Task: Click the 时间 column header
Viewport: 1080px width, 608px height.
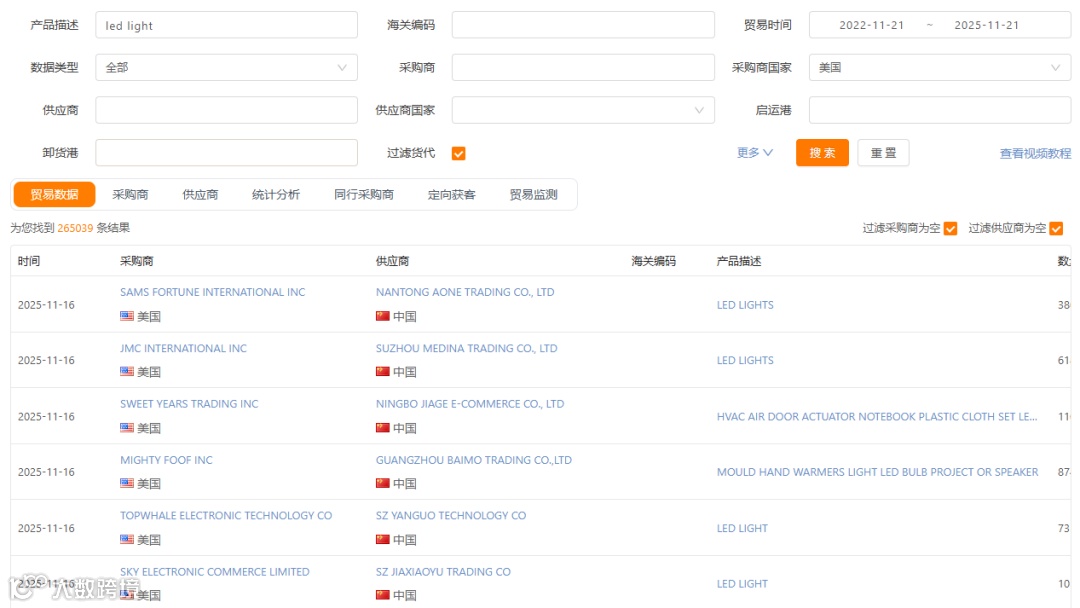Action: (29, 261)
